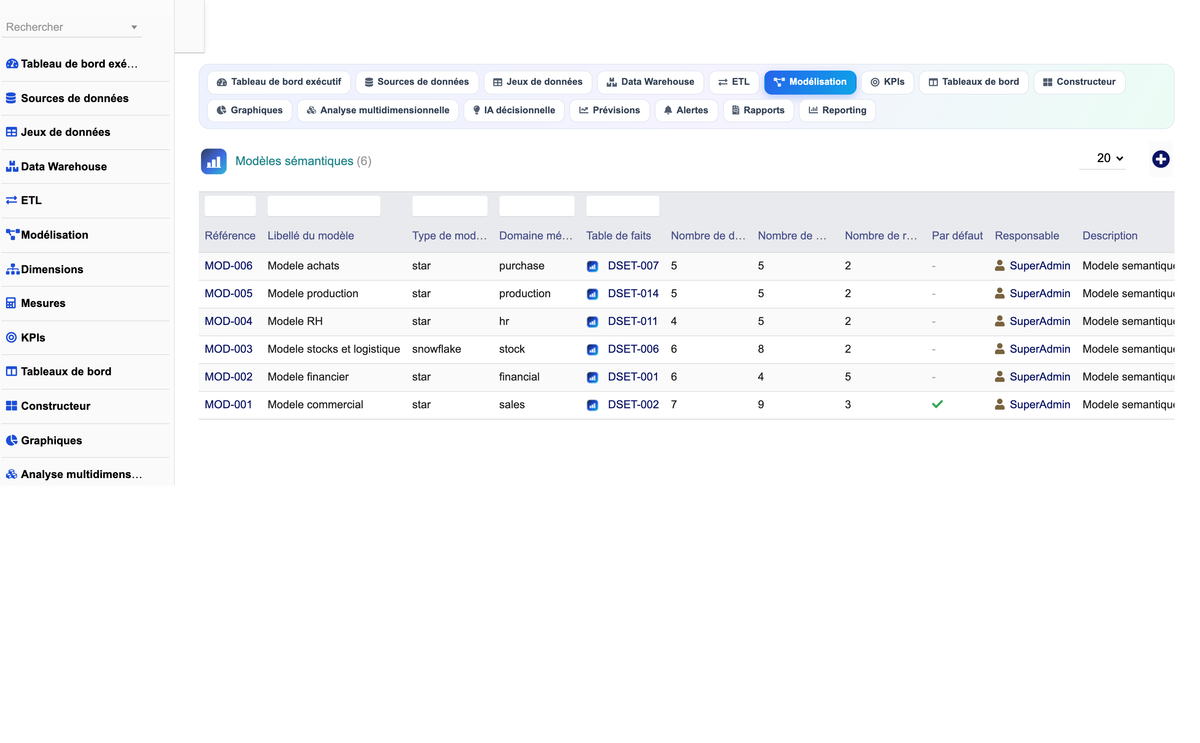Open Analyse multidimensionnelle tab
This screenshot has width=1200, height=743.
coord(378,110)
